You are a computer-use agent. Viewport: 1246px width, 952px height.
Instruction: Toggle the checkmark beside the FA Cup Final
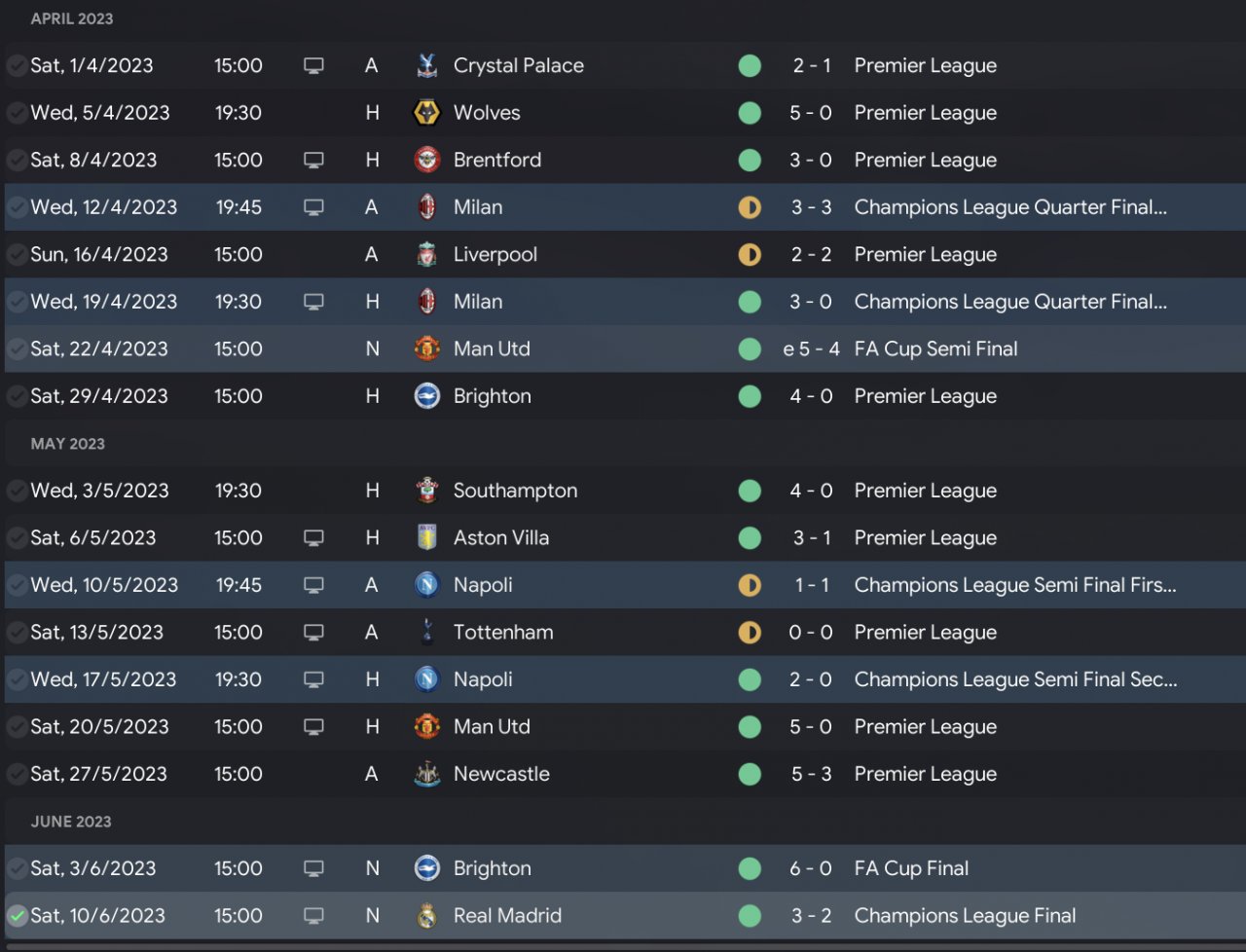[17, 868]
